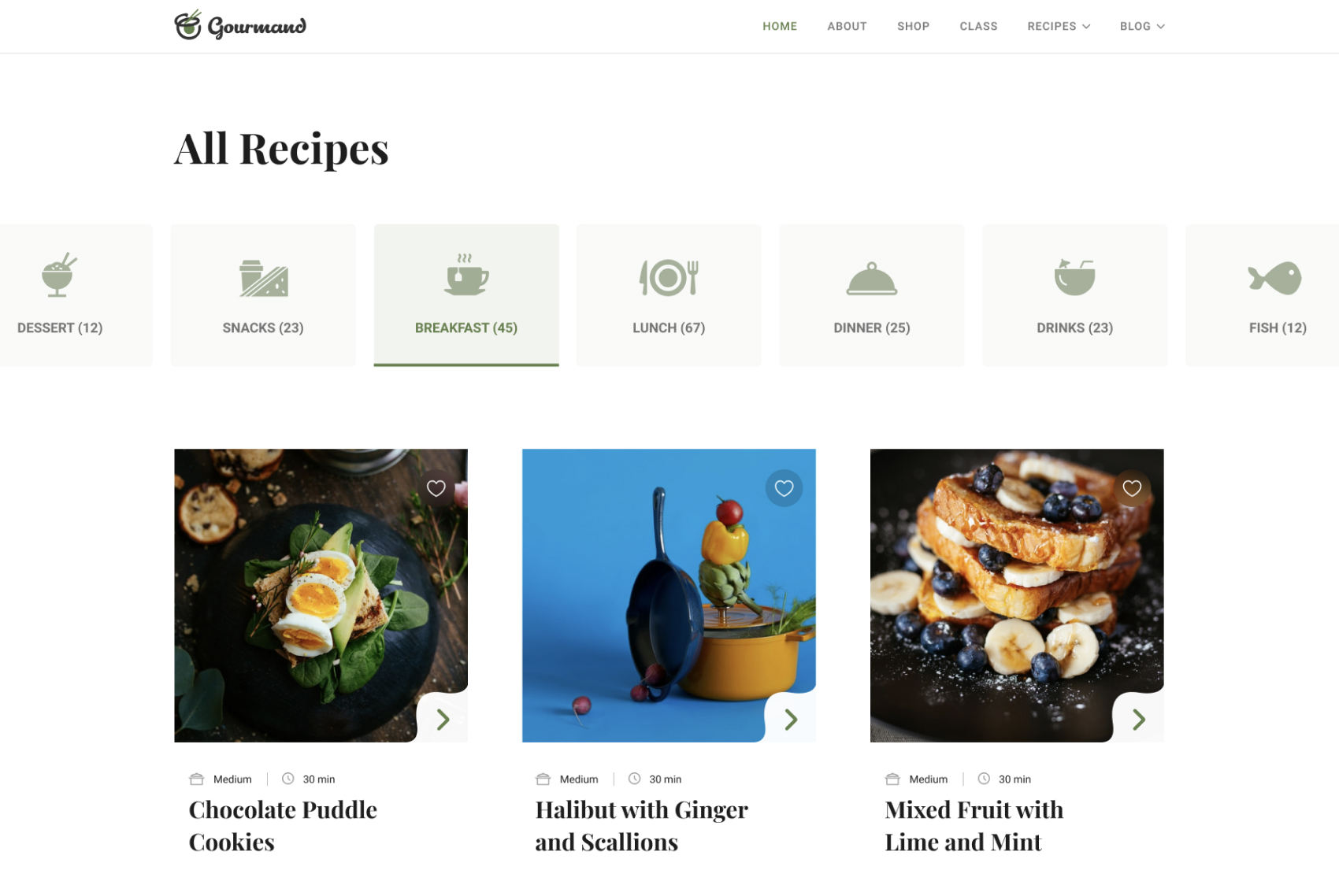The height and width of the screenshot is (896, 1339).
Task: Choose the Fish category icon
Action: (x=1274, y=278)
